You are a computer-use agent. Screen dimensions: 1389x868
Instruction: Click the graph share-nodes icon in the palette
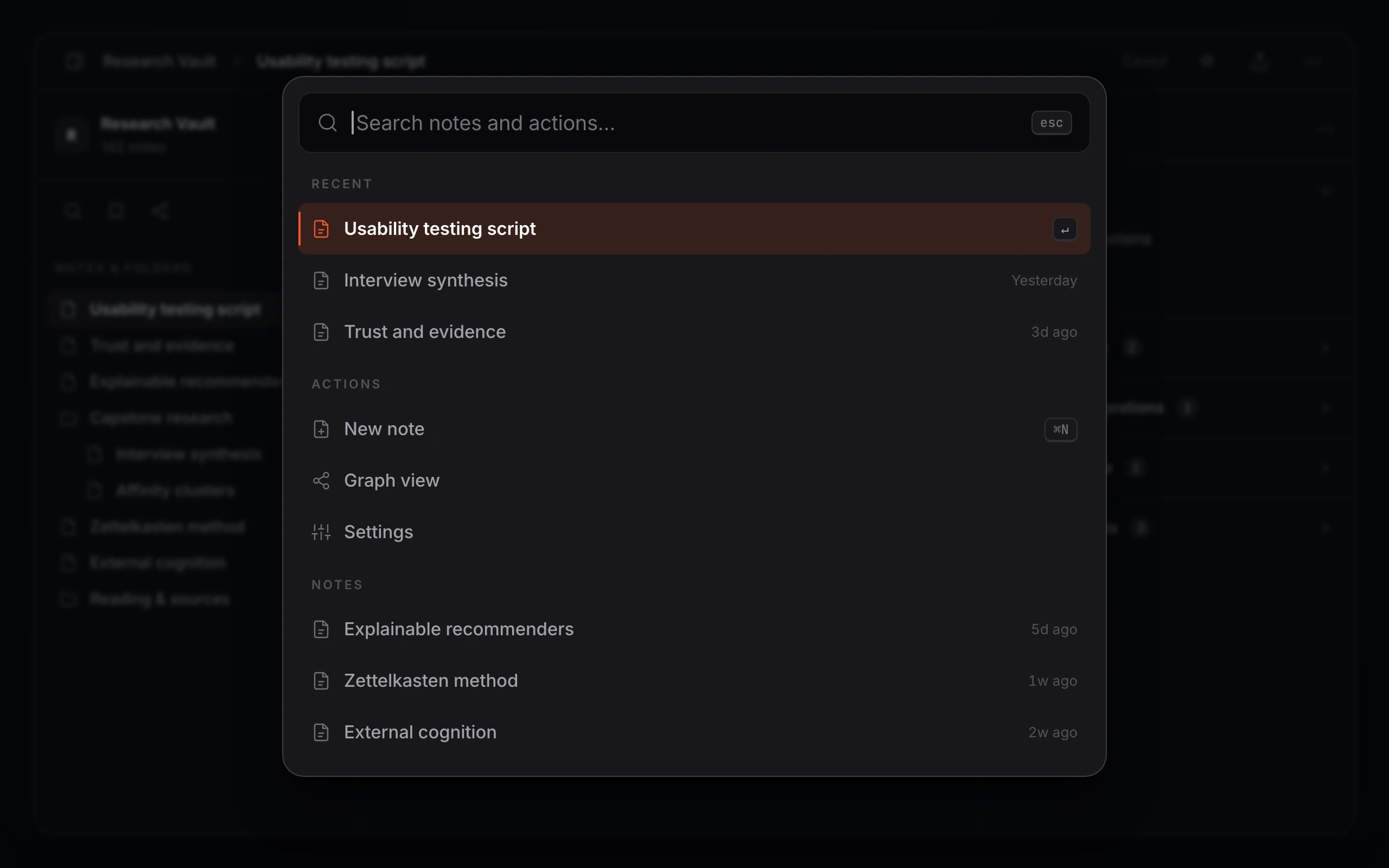(x=321, y=481)
